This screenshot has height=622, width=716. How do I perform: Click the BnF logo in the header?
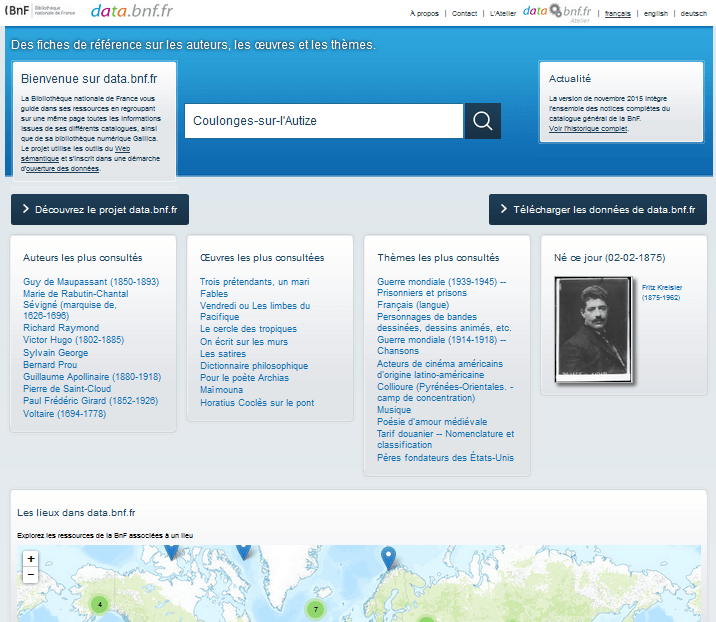point(40,12)
